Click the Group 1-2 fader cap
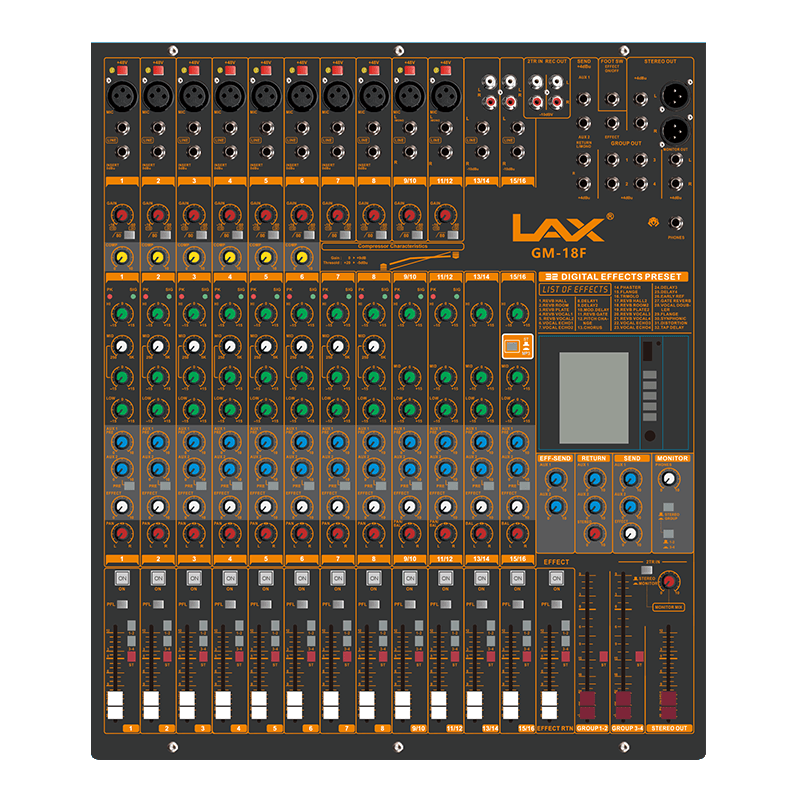 click(587, 705)
